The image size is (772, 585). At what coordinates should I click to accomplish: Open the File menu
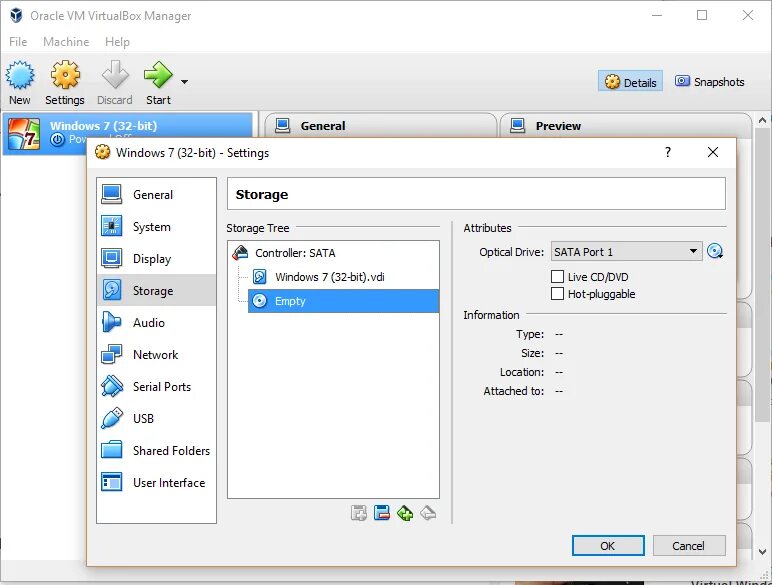coord(18,42)
